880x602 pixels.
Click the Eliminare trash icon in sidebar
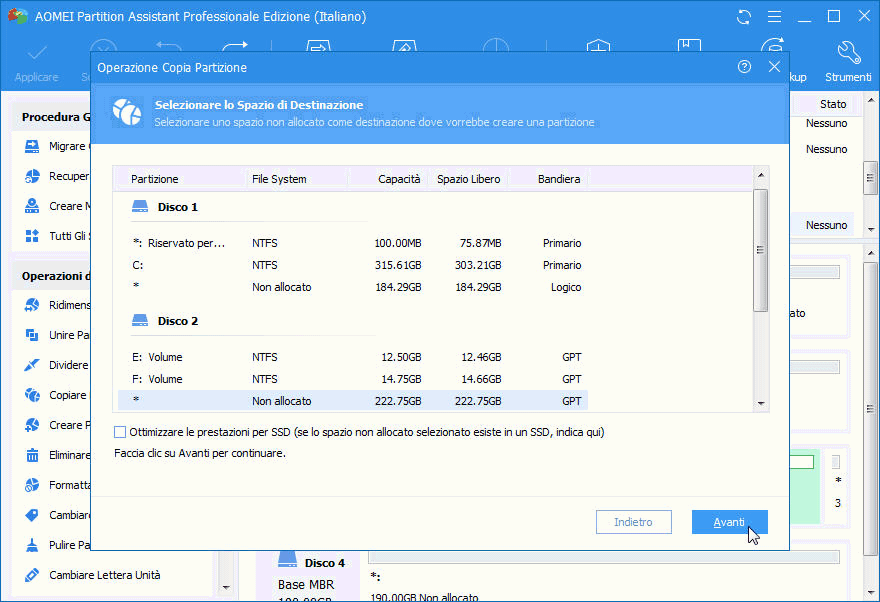pos(32,455)
